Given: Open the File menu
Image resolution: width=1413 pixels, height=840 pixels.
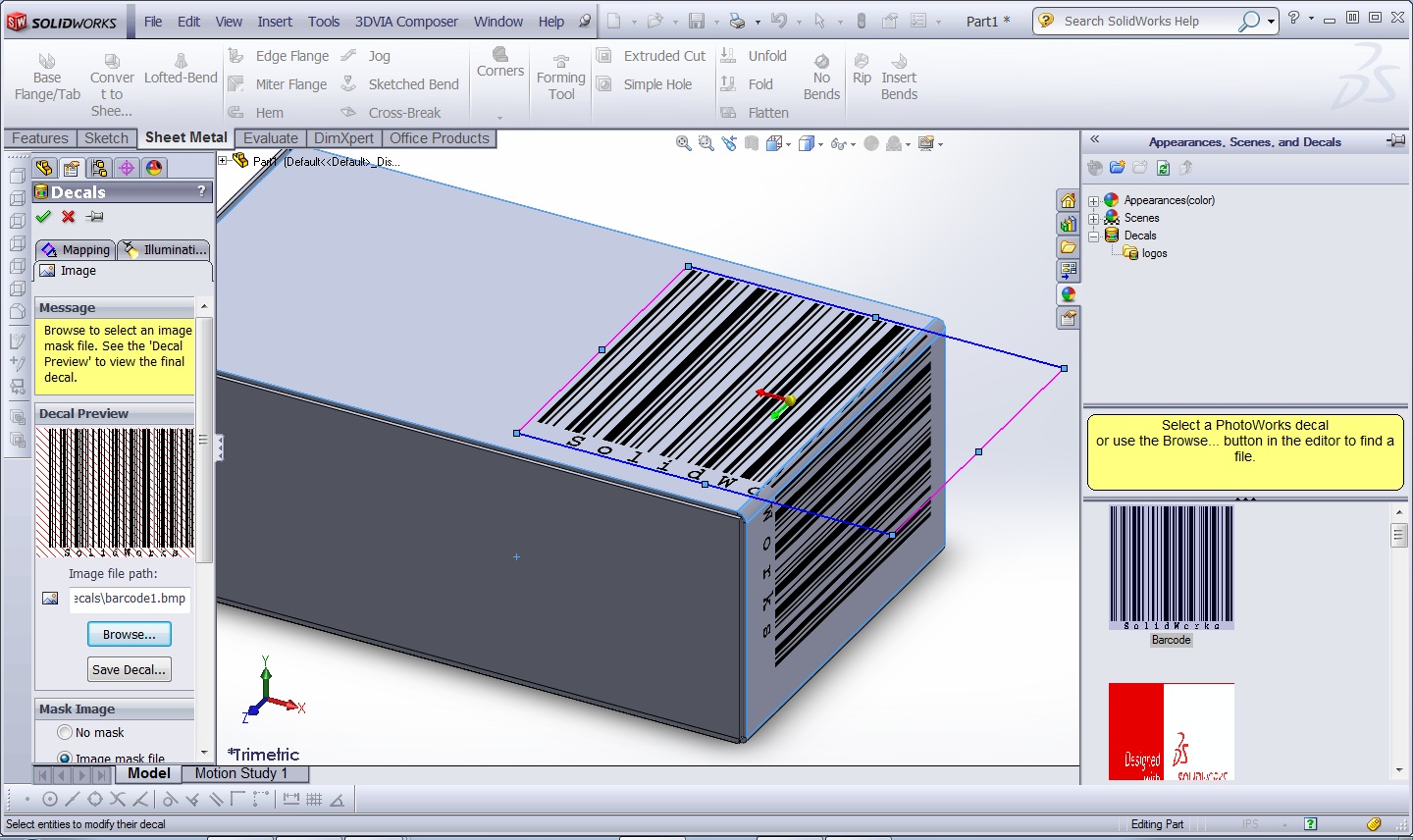Looking at the screenshot, I should click(153, 22).
